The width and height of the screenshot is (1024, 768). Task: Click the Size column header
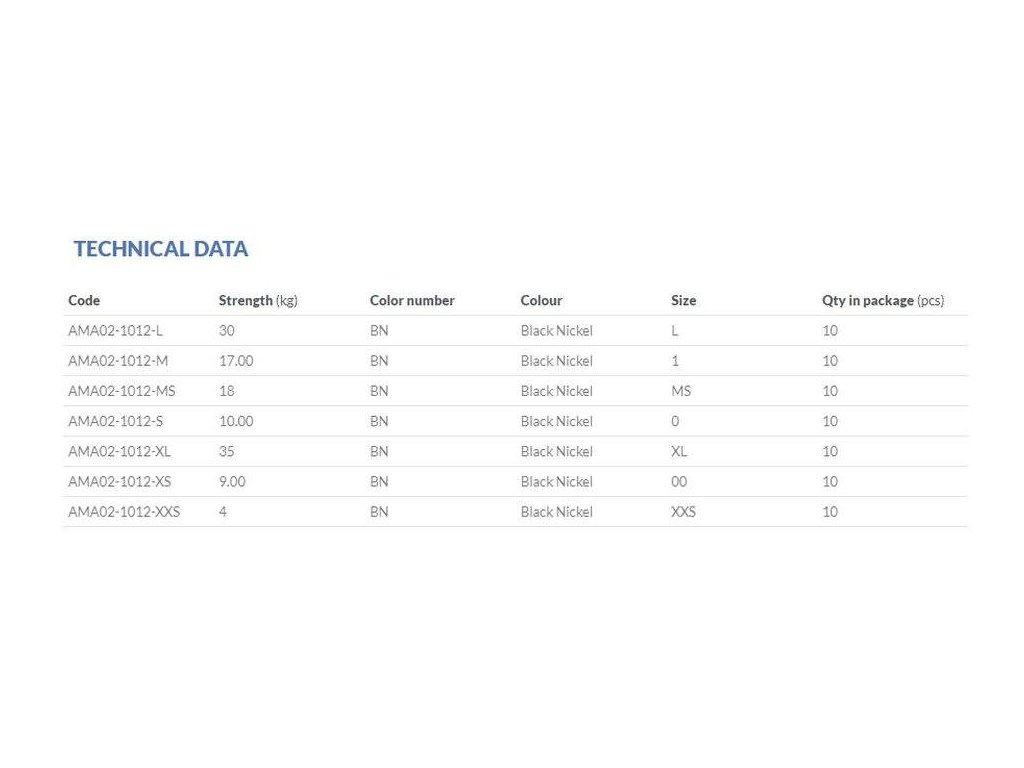pos(683,300)
